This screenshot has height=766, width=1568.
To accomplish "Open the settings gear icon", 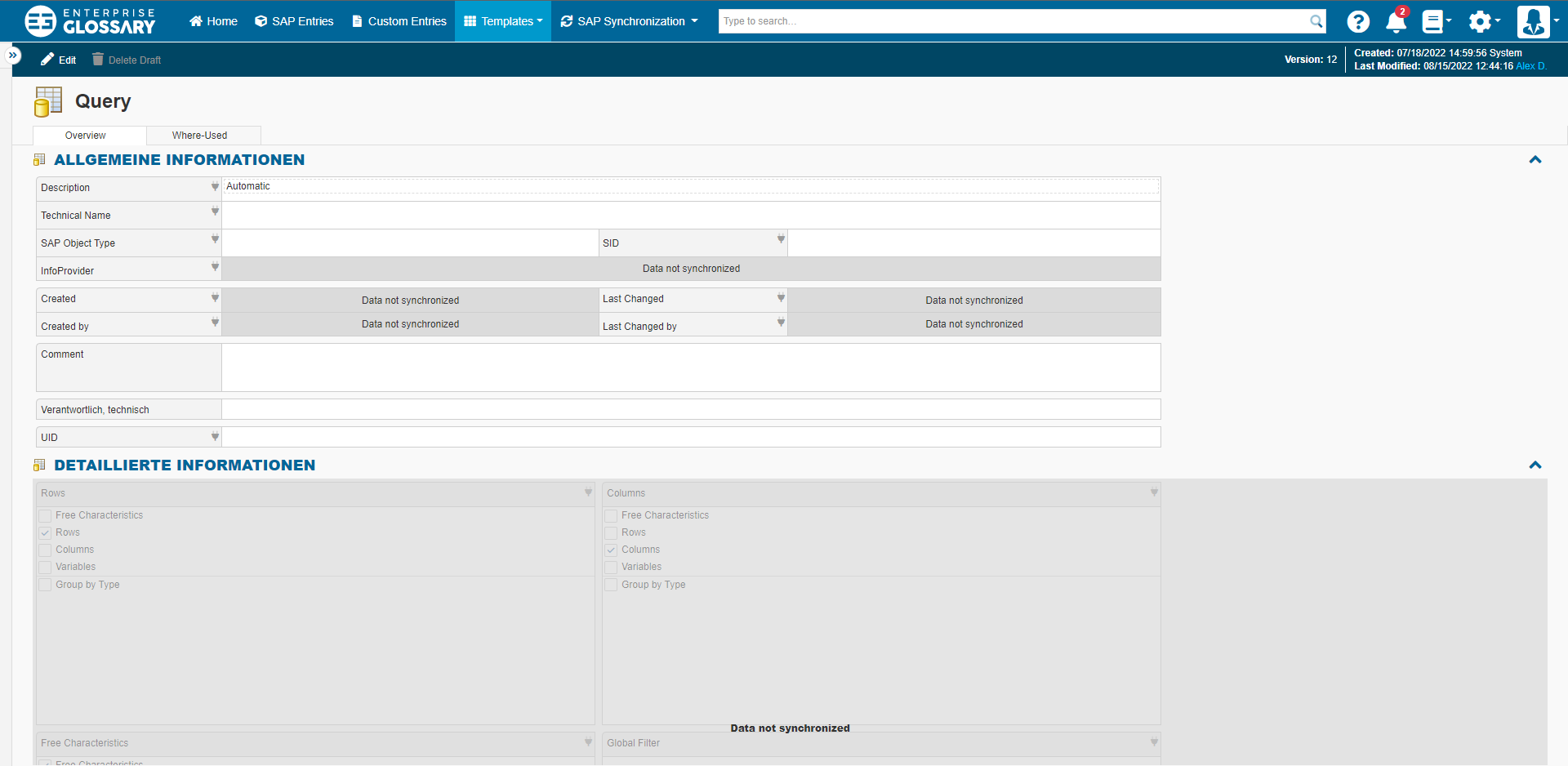I will point(1480,21).
